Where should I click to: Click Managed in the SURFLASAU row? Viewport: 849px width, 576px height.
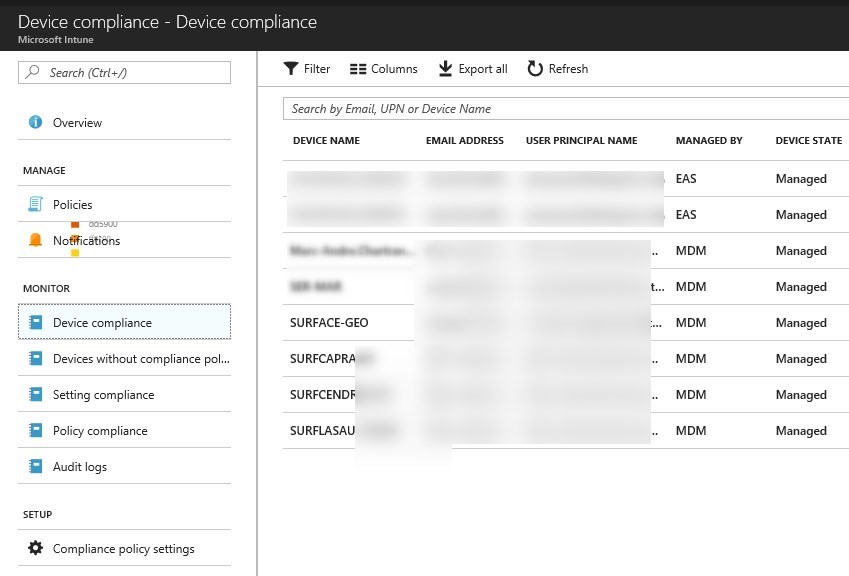[x=801, y=431]
